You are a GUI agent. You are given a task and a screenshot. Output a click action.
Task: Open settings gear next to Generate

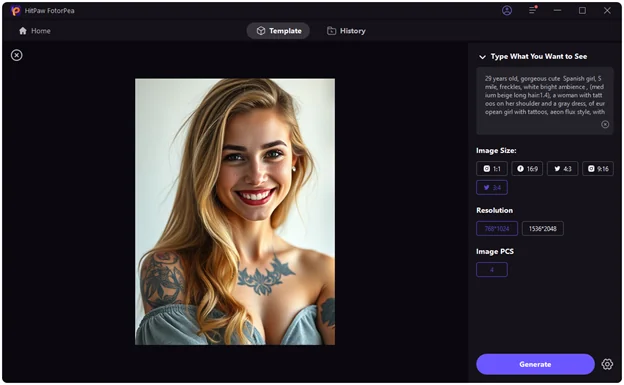coord(607,364)
